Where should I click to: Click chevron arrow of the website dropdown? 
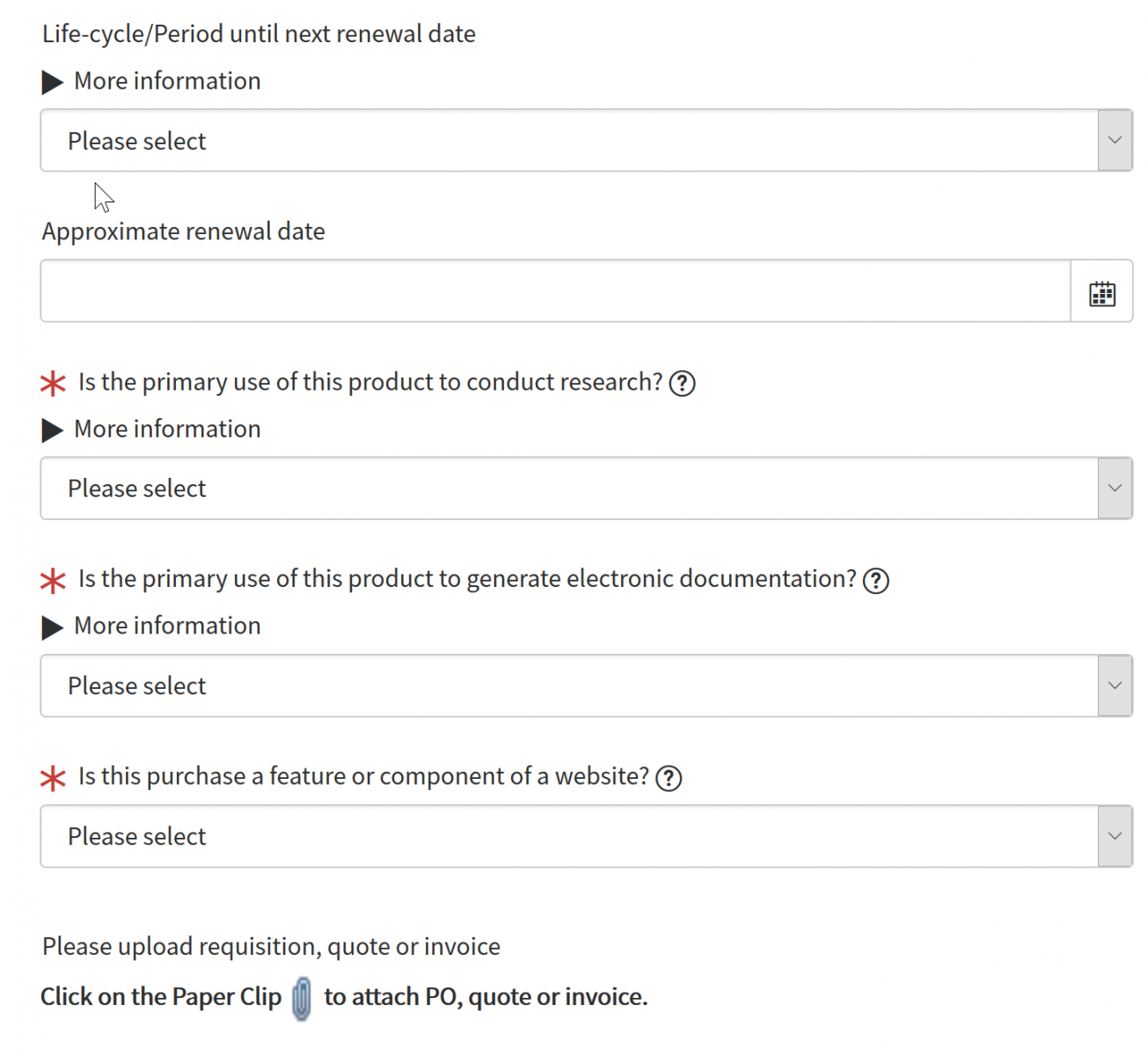coord(1115,836)
